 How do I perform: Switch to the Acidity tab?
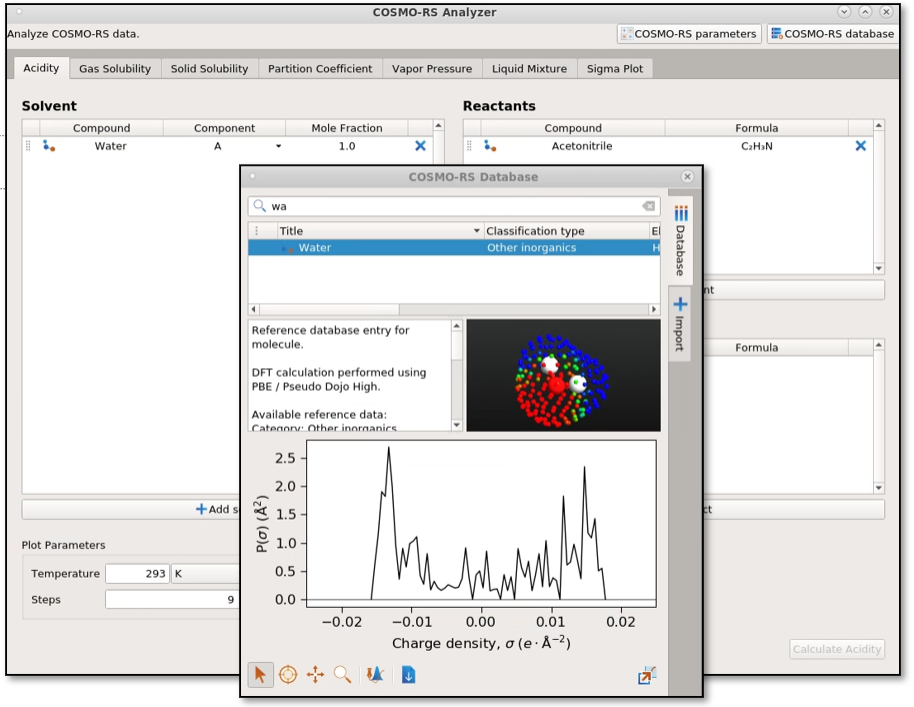(41, 68)
